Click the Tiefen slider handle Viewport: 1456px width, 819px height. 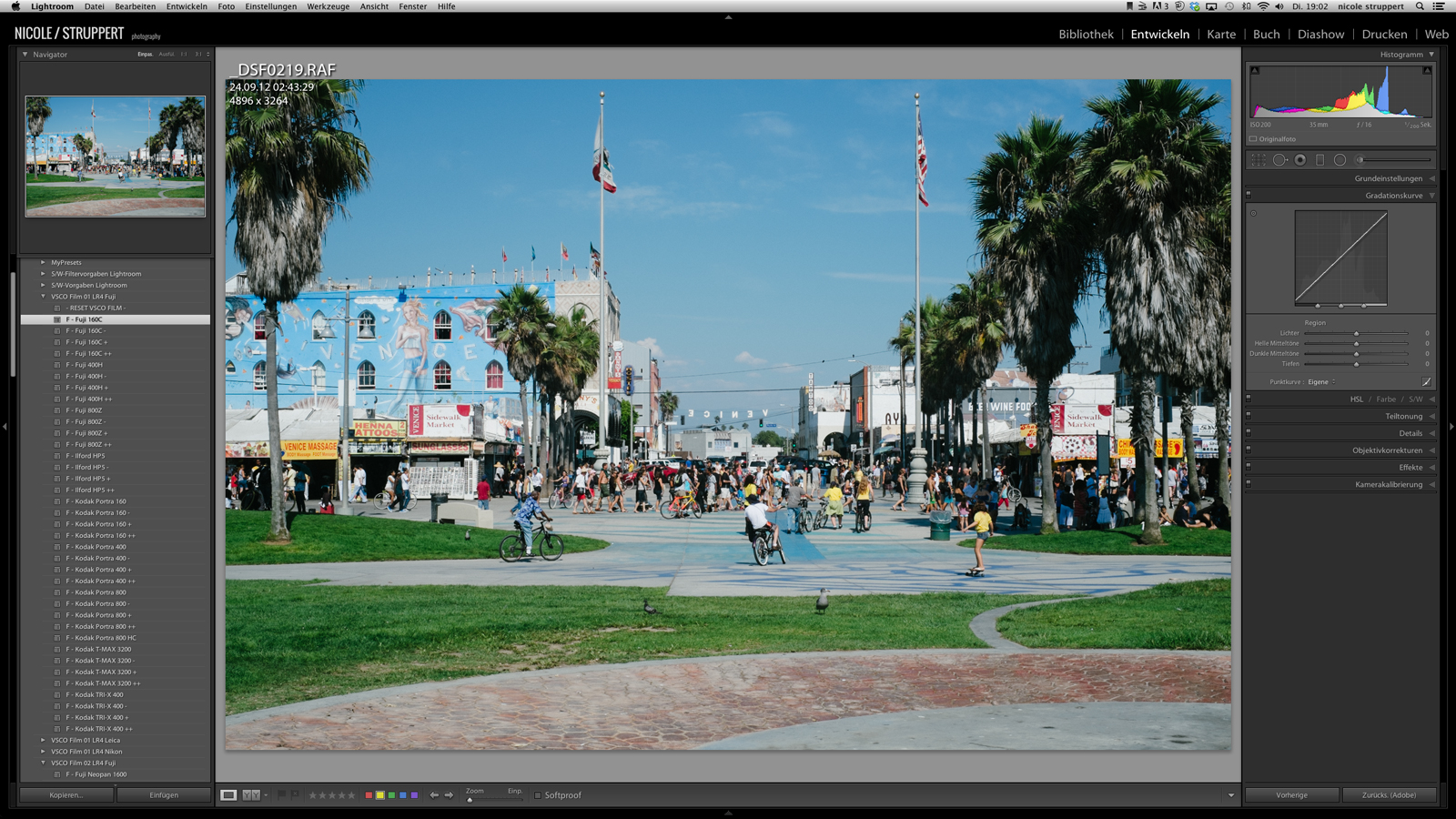(x=1356, y=364)
